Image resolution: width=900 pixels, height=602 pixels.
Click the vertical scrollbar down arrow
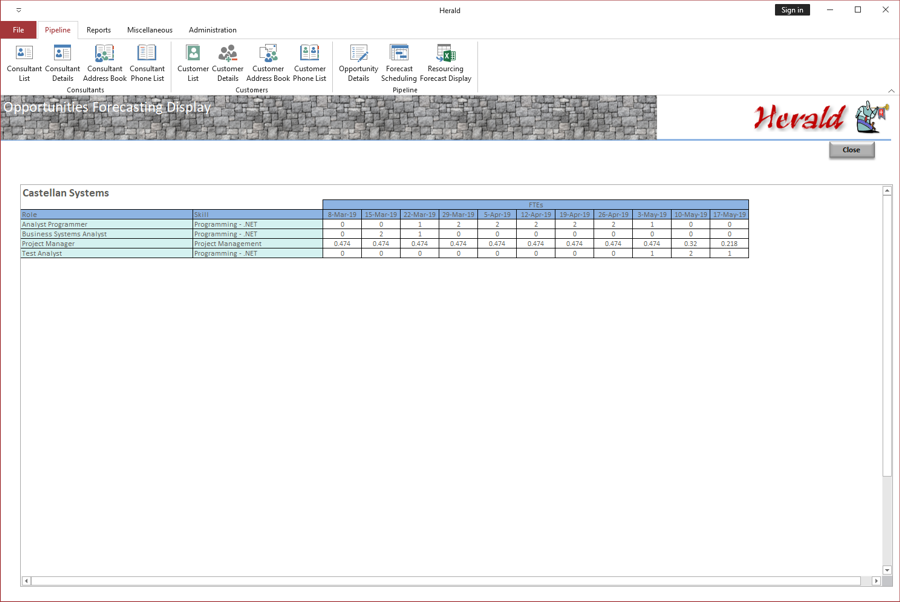tap(887, 570)
